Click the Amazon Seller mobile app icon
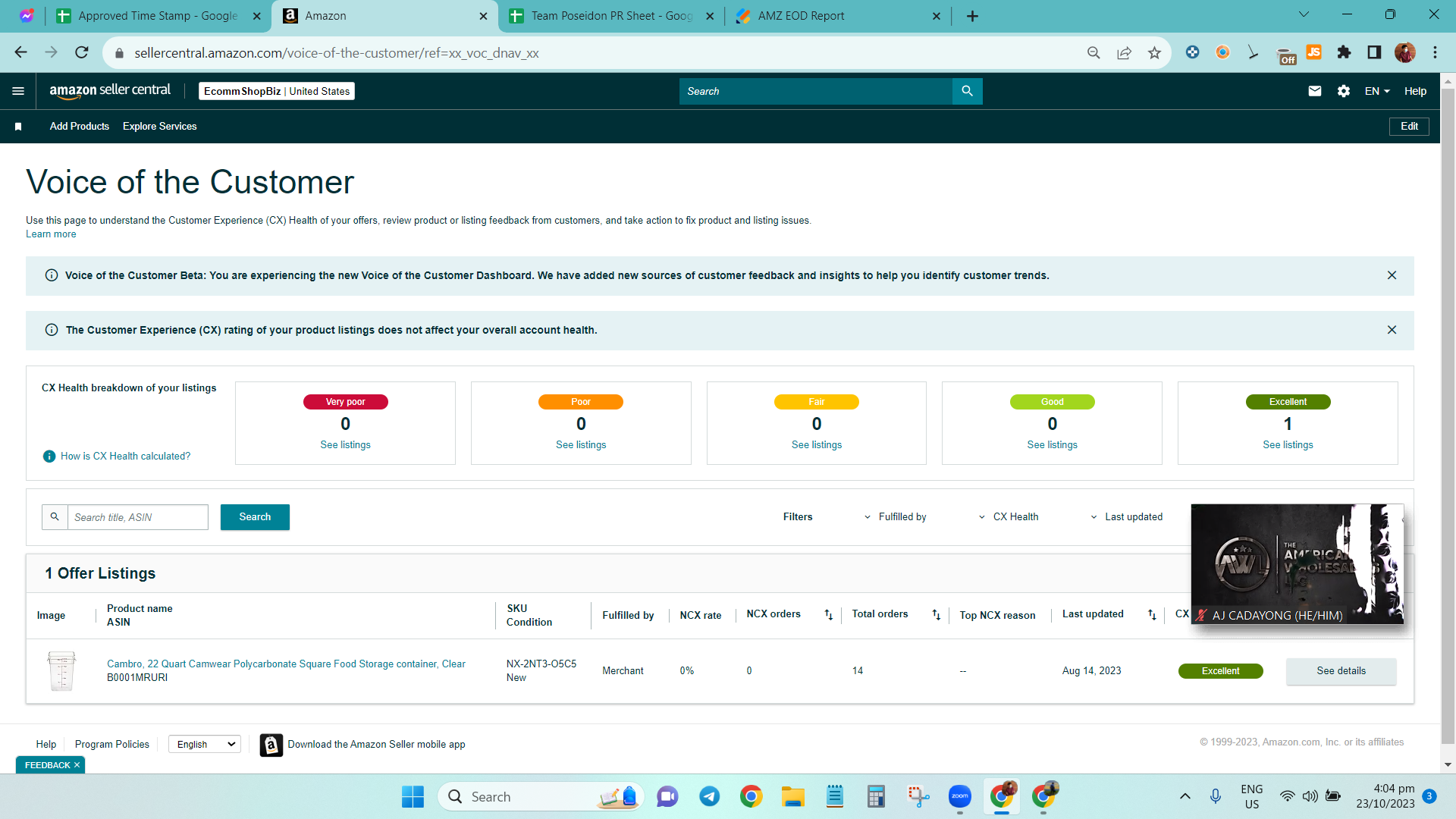 pyautogui.click(x=271, y=745)
